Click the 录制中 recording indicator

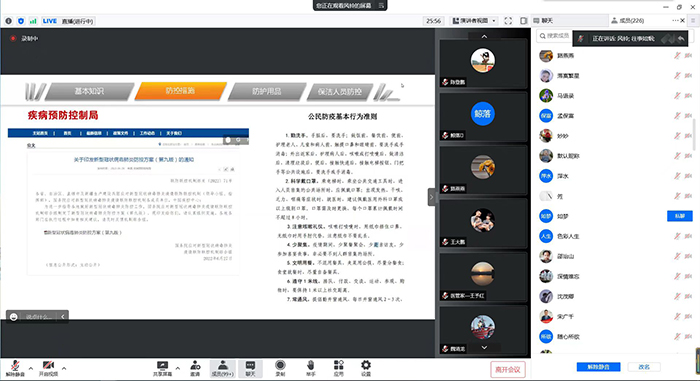[24, 38]
